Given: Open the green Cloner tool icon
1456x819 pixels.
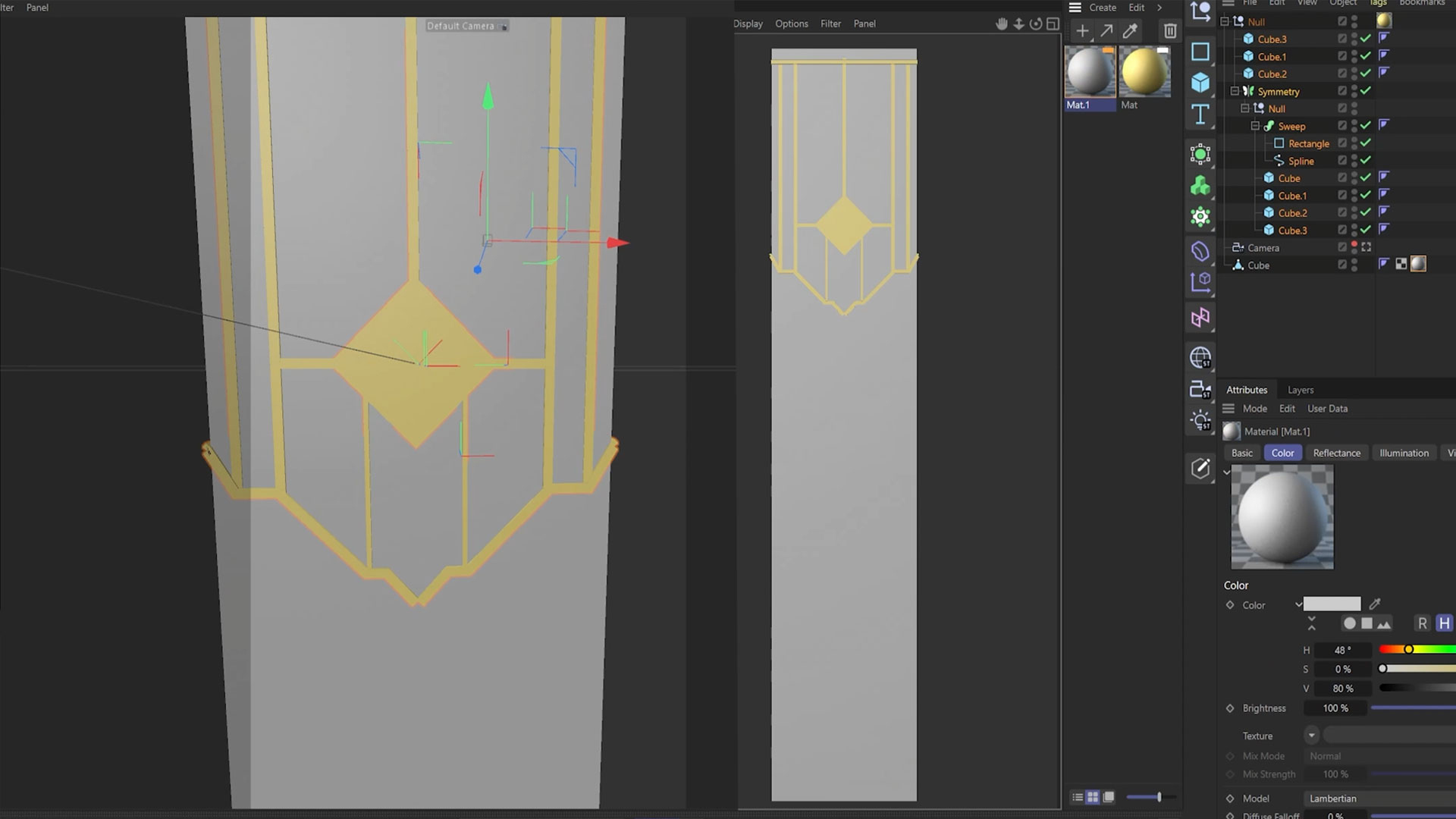Looking at the screenshot, I should (1200, 186).
